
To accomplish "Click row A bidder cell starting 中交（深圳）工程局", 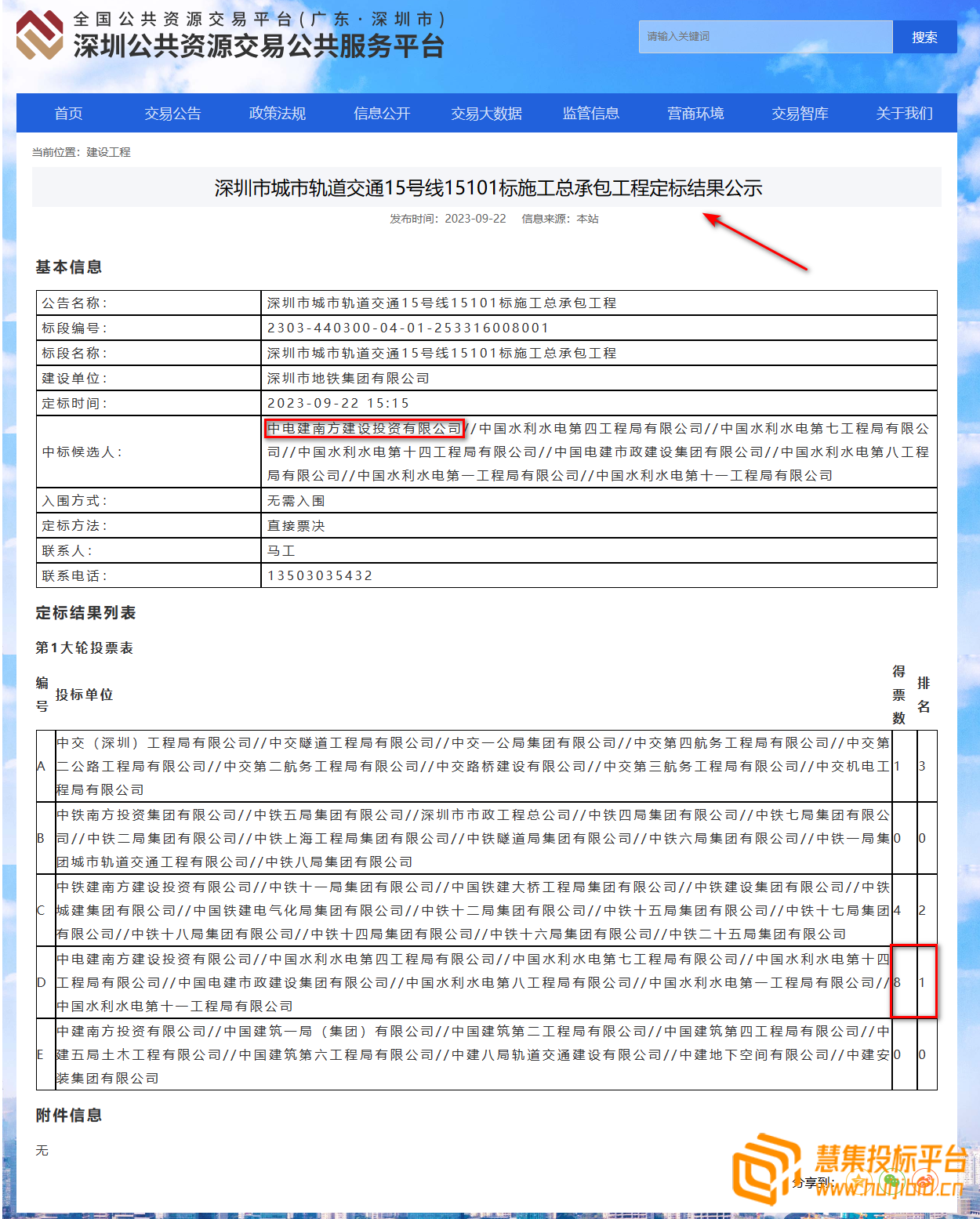I will [x=473, y=766].
